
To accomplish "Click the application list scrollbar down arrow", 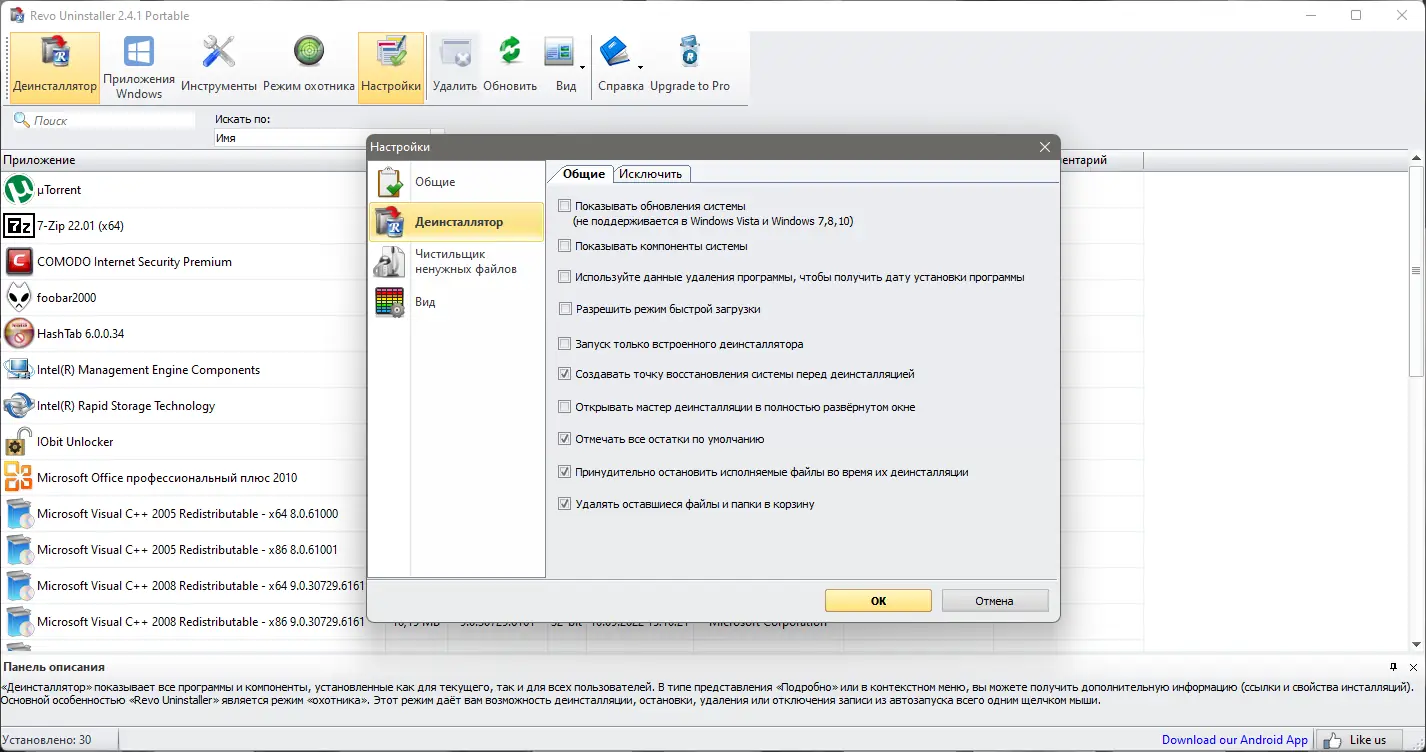I will point(1416,644).
